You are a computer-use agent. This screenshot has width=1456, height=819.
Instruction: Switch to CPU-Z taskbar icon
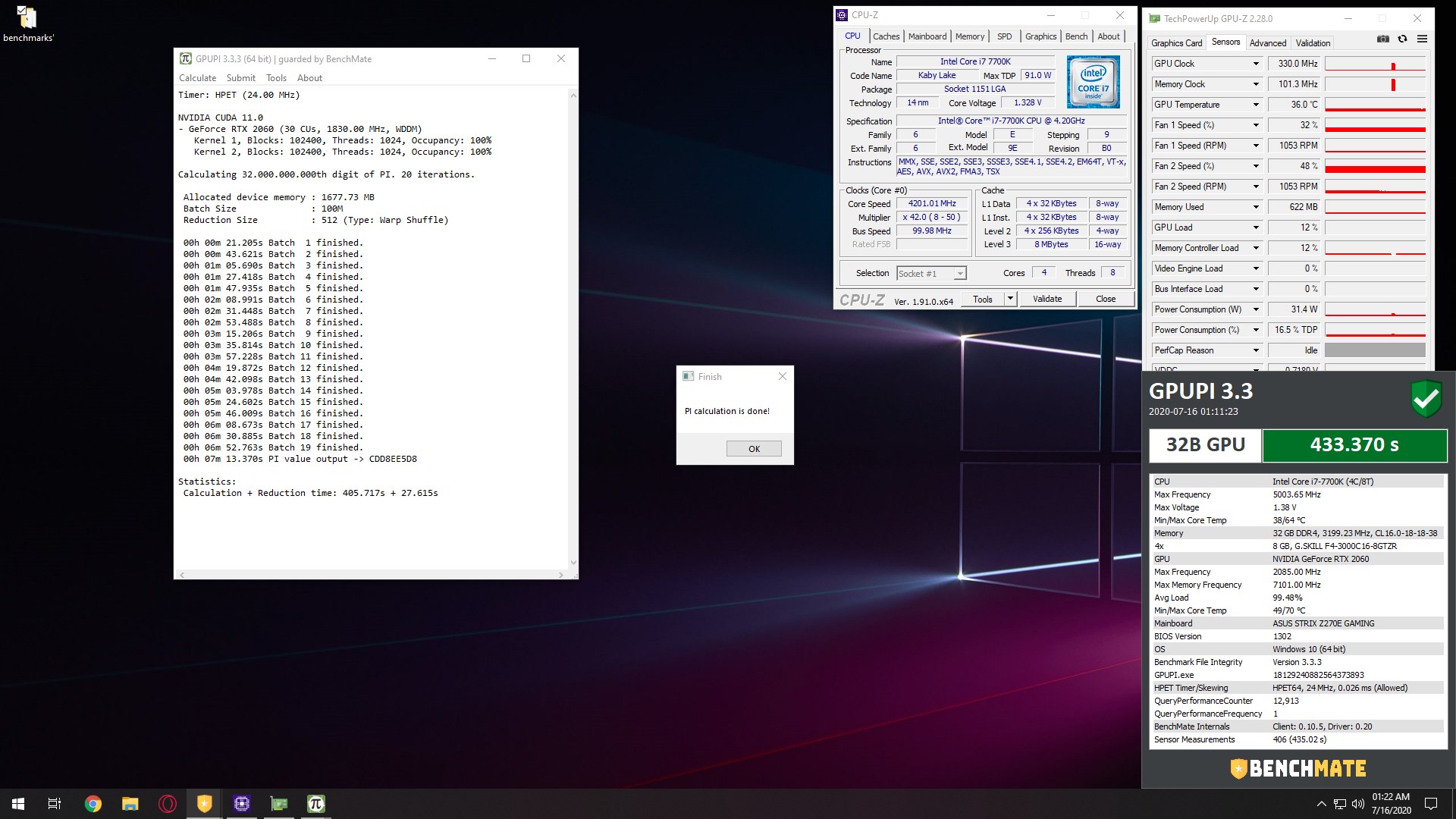pos(241,804)
